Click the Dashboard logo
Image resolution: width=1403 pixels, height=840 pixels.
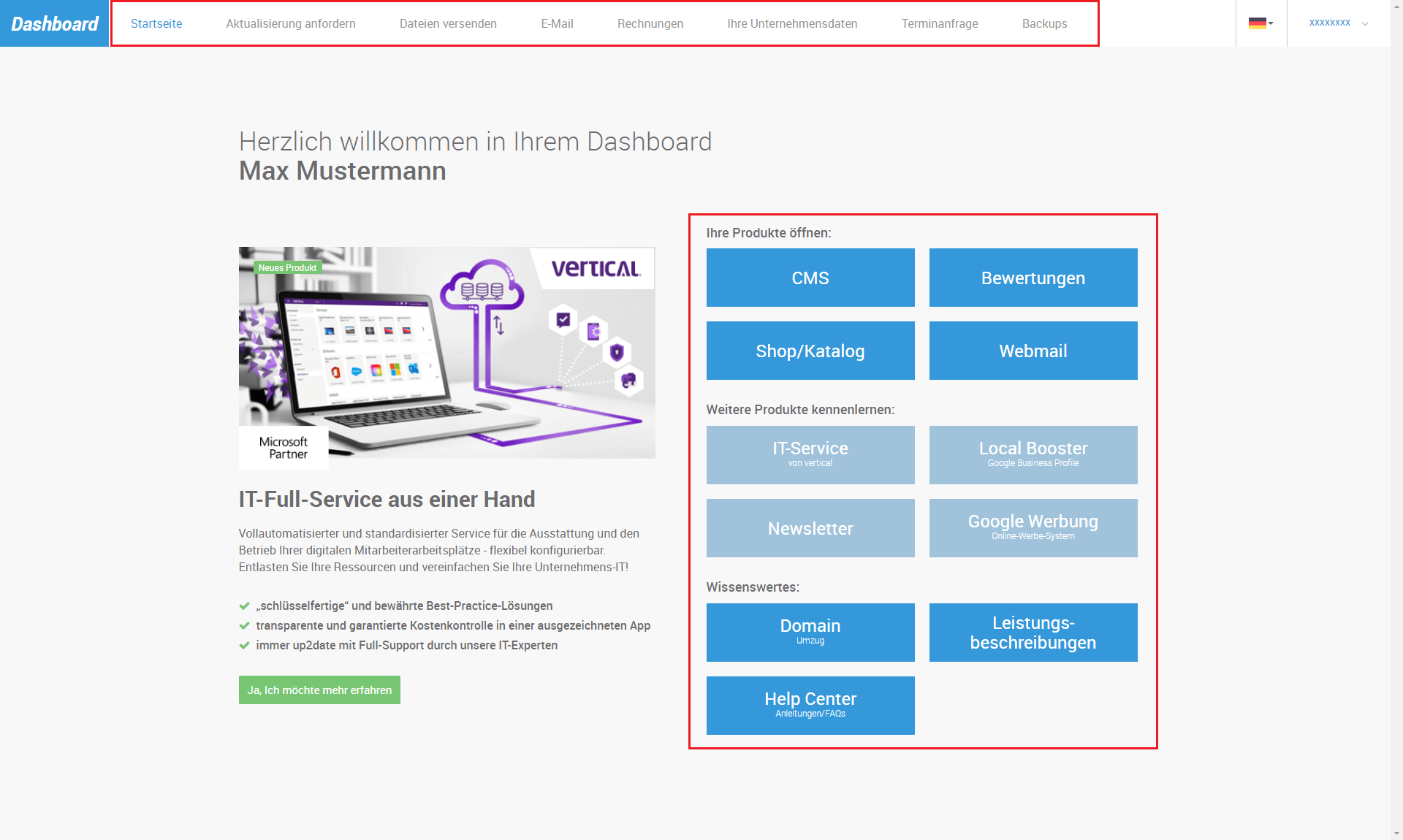(x=53, y=23)
